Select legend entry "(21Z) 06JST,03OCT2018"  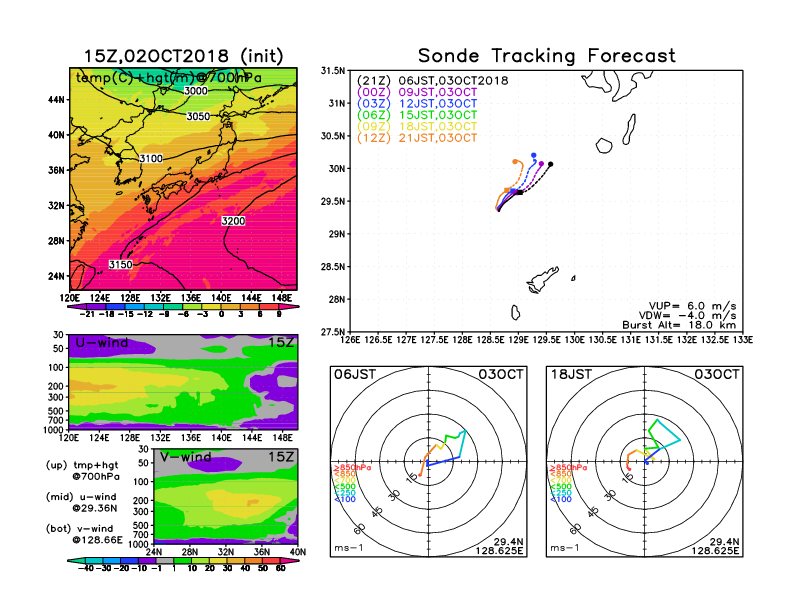click(432, 81)
